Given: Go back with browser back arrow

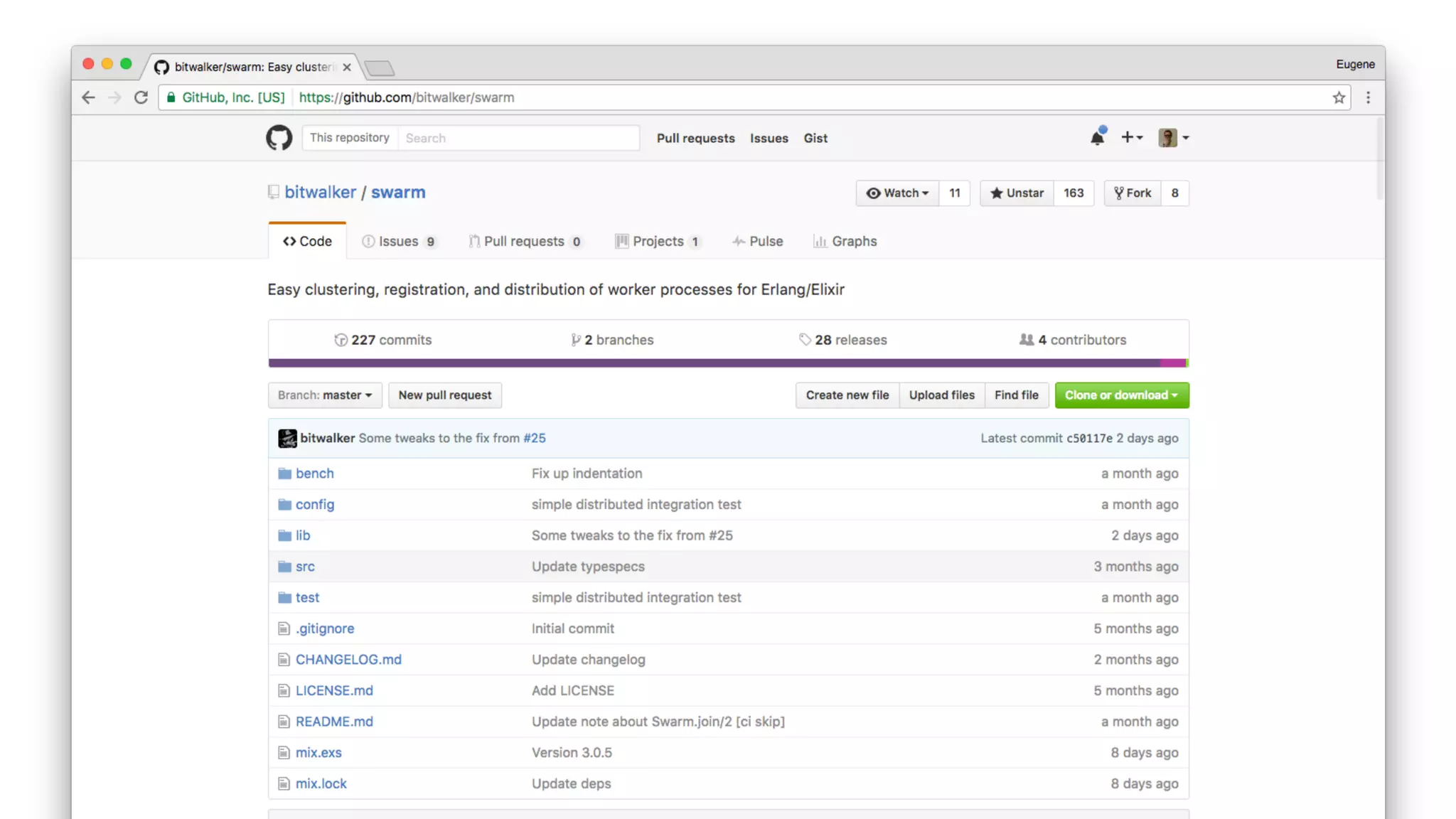Looking at the screenshot, I should [x=88, y=97].
